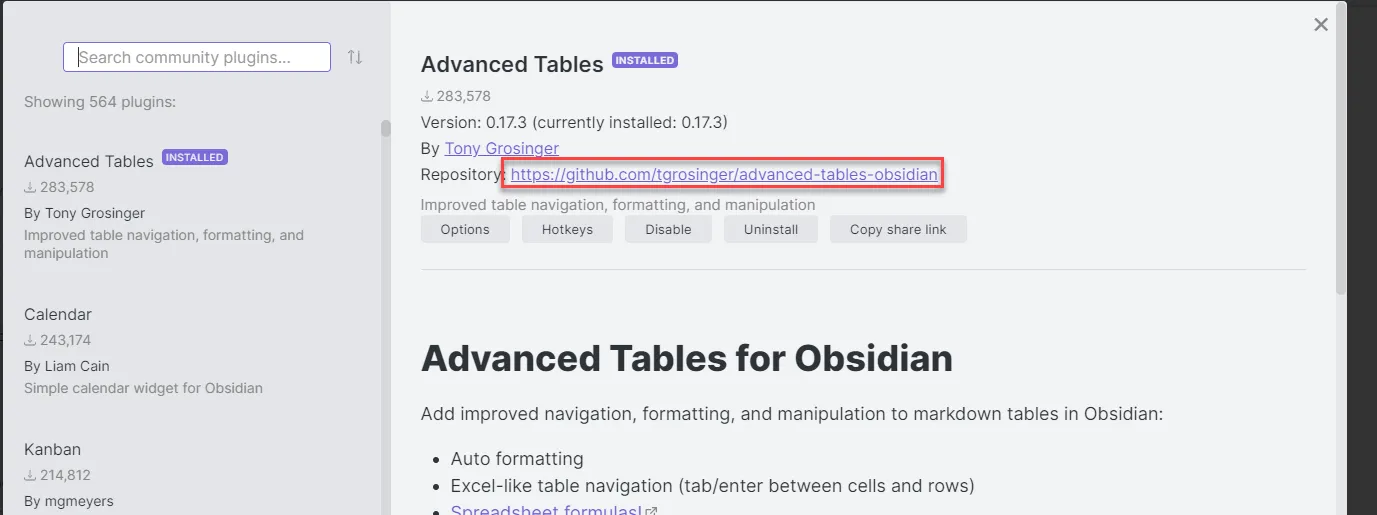Click the INSTALLED badge in the details header
Image resolution: width=1377 pixels, height=515 pixels.
644,60
